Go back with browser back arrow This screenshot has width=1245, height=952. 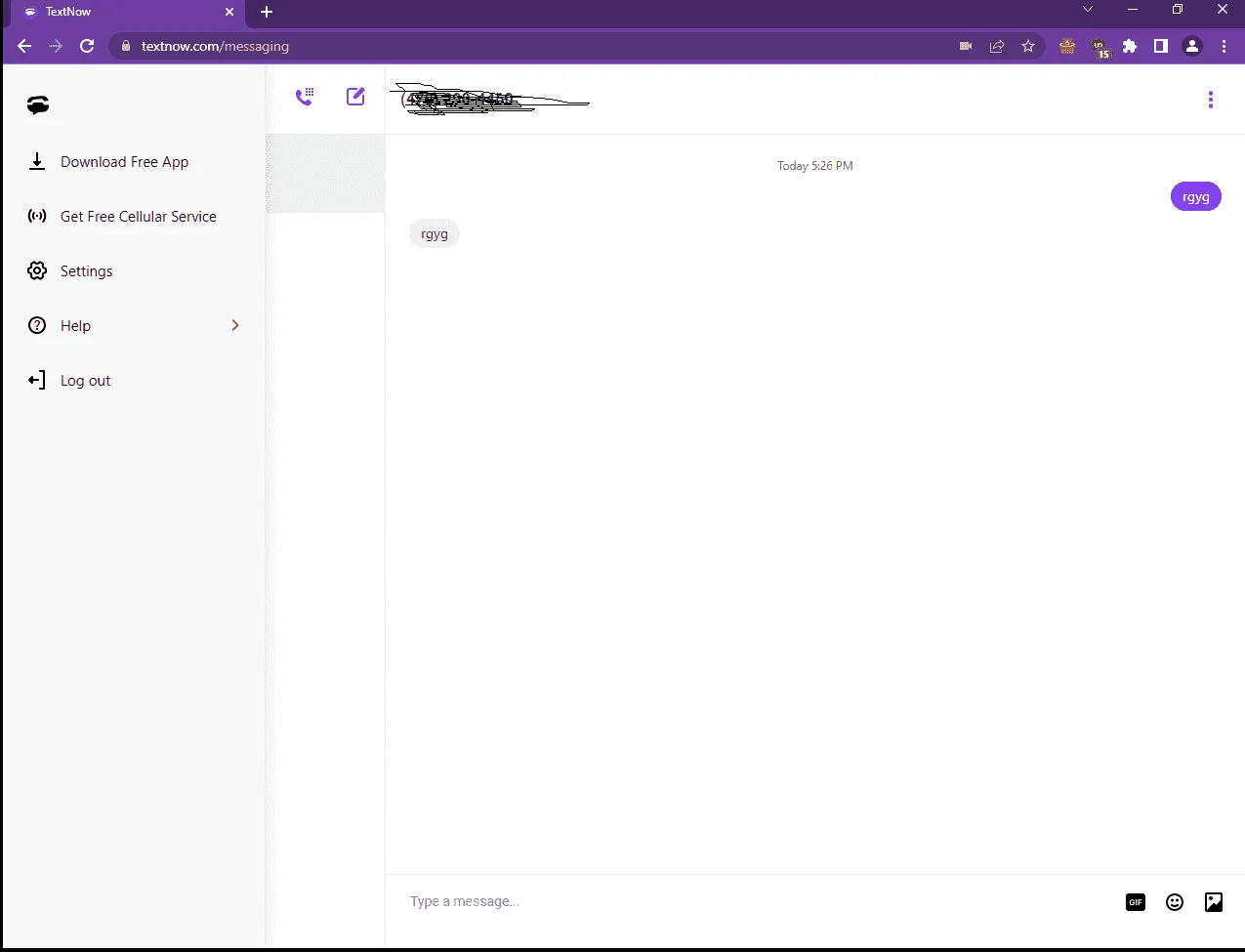24,46
